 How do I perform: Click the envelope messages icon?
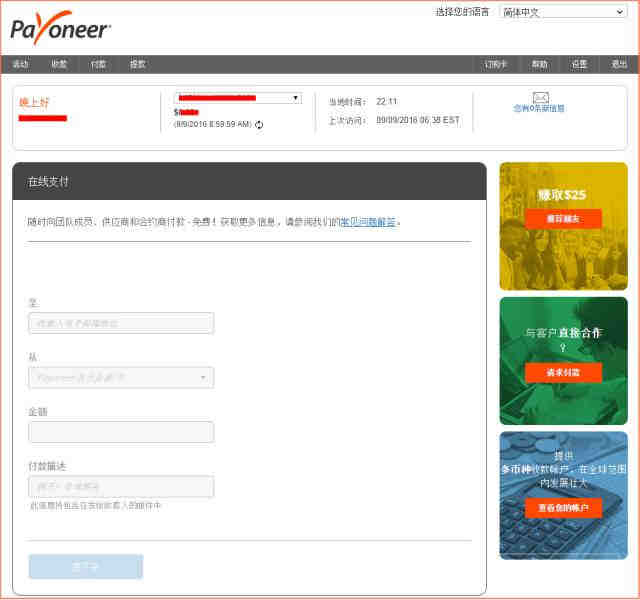(x=540, y=97)
